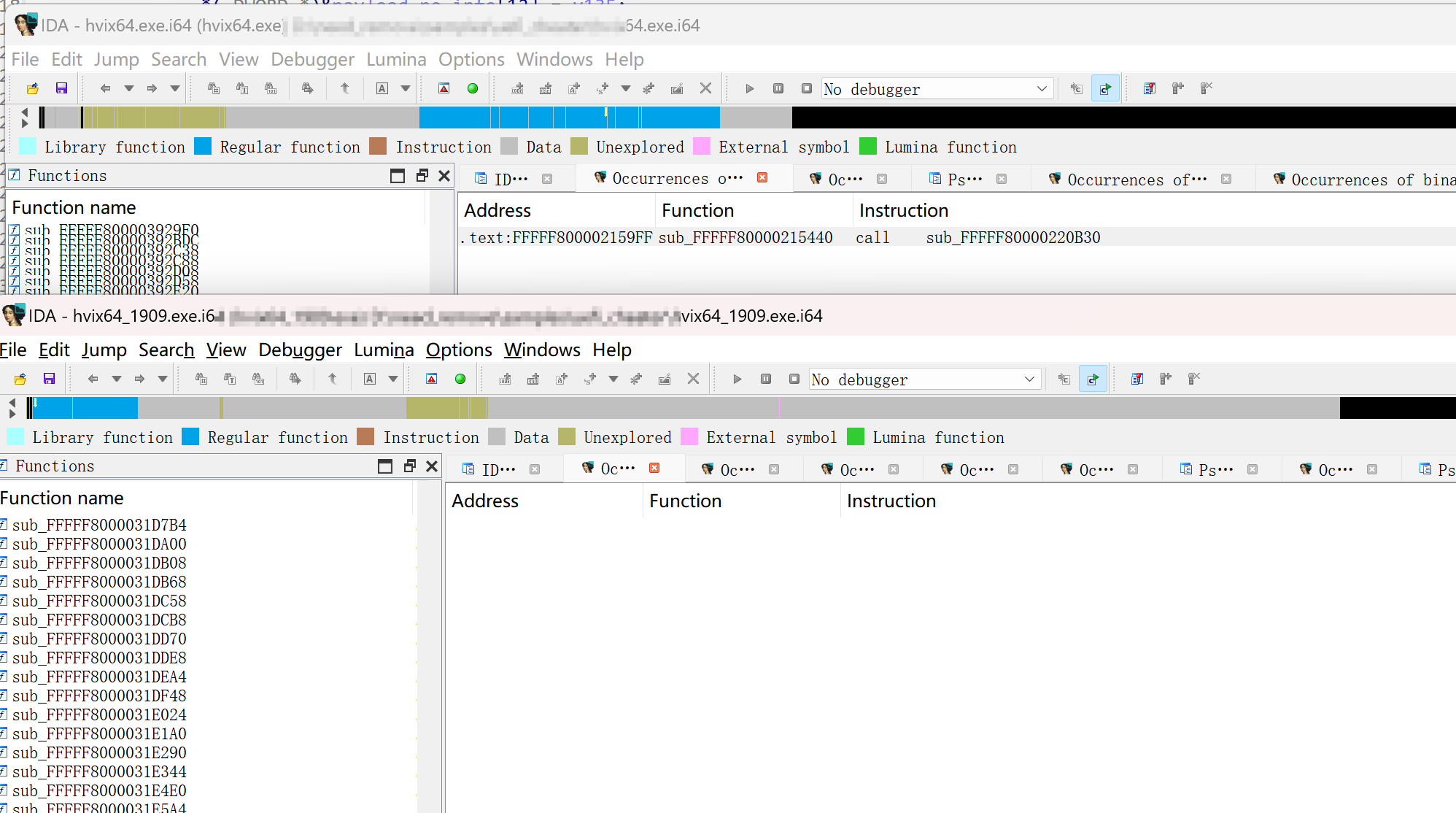Screen dimensions: 1456x813
Task: Open forward-history dropdown arrow in bottom IDA toolbar
Action: click(163, 379)
